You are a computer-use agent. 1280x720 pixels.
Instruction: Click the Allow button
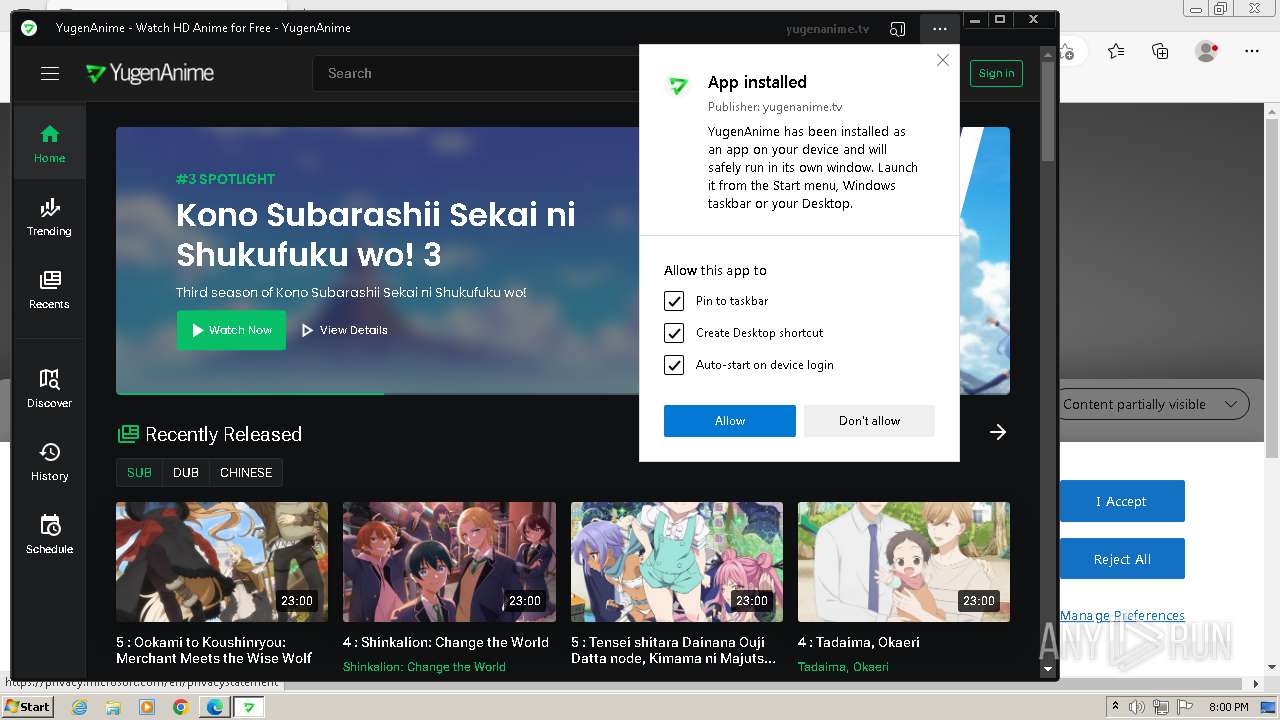click(x=730, y=421)
